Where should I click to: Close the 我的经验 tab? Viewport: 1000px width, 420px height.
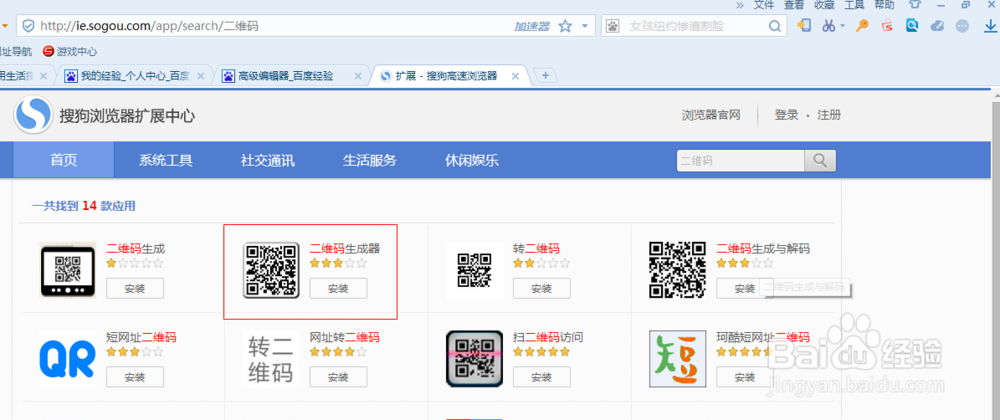coord(201,76)
